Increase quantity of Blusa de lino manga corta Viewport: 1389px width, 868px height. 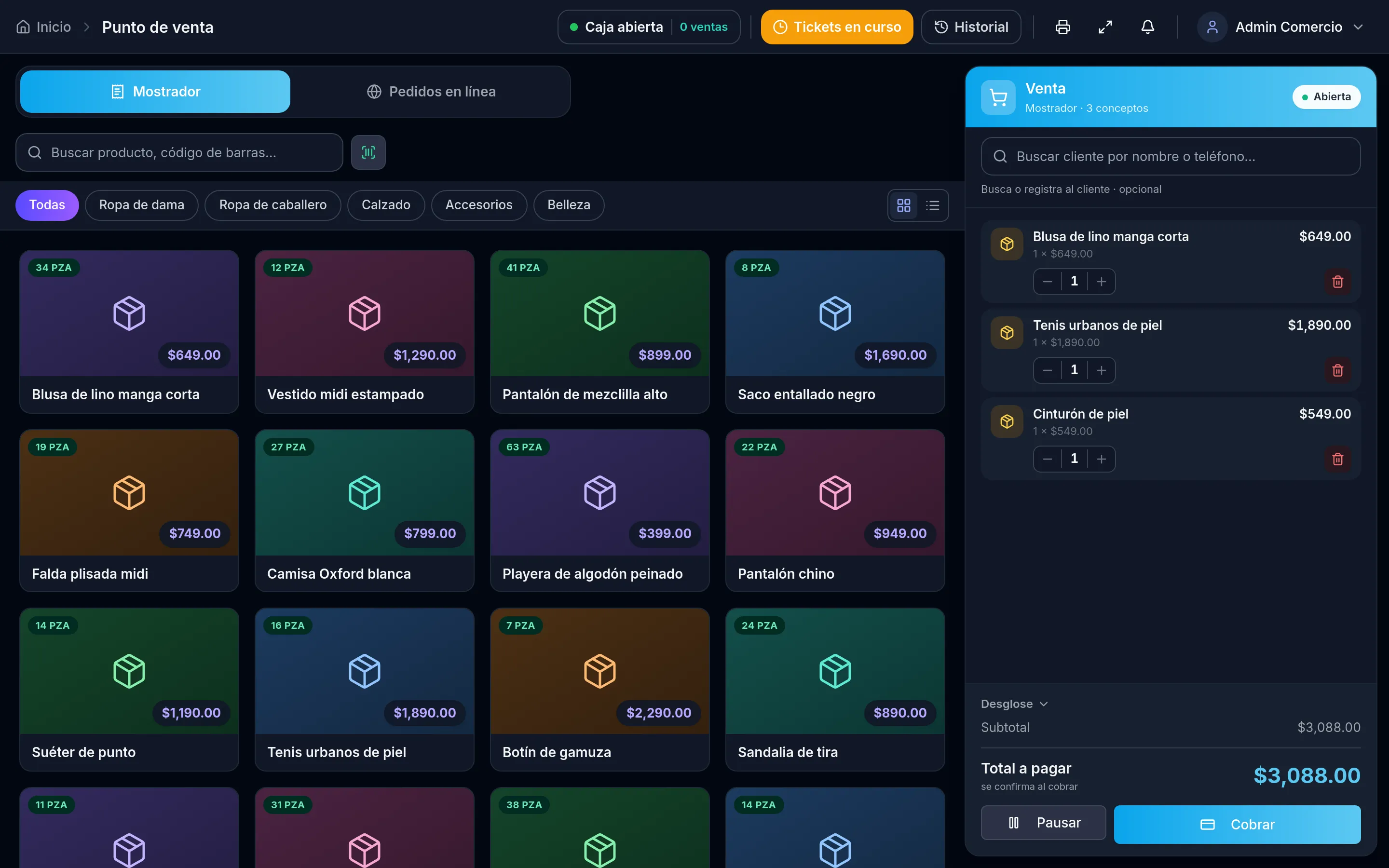pyautogui.click(x=1101, y=281)
